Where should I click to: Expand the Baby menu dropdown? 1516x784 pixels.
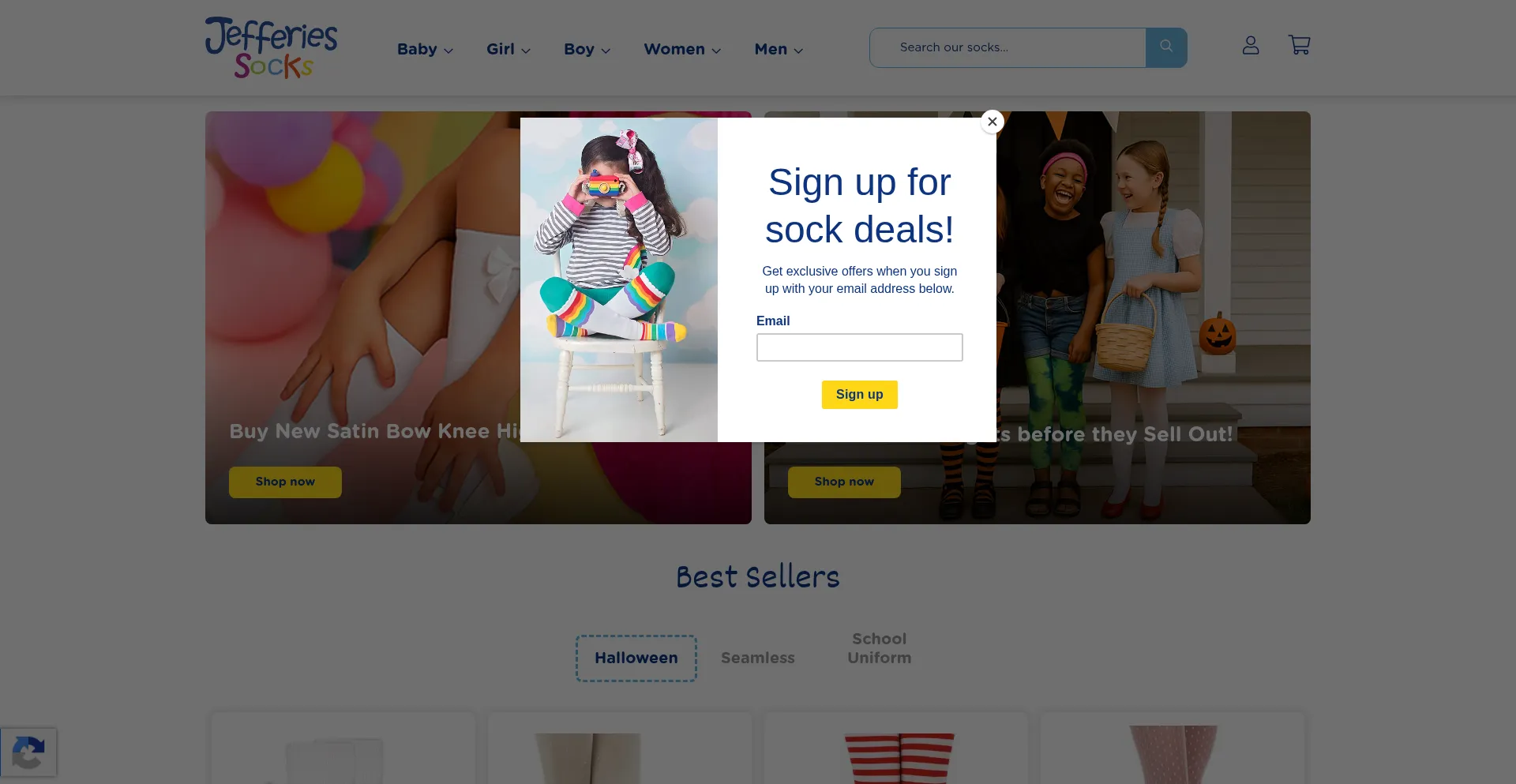tap(425, 49)
